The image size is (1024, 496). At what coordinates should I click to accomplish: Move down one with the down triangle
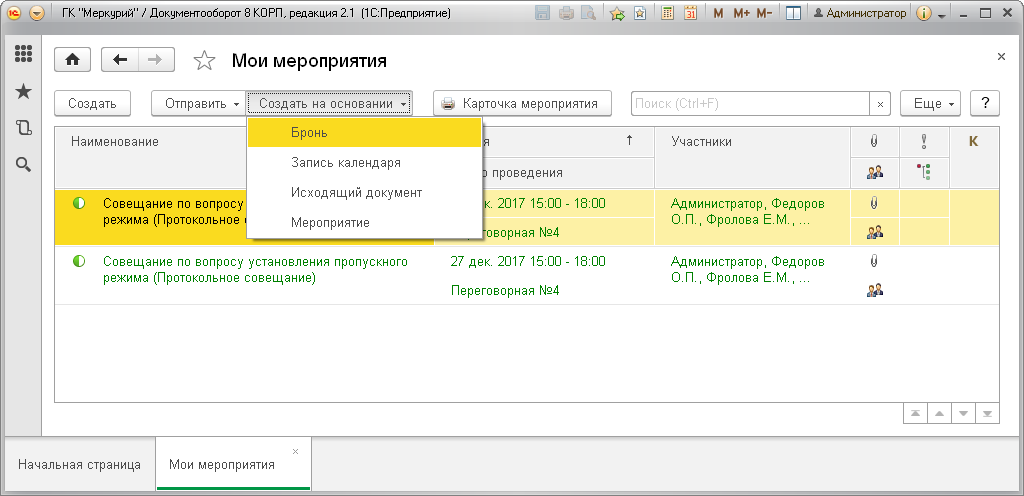click(963, 414)
